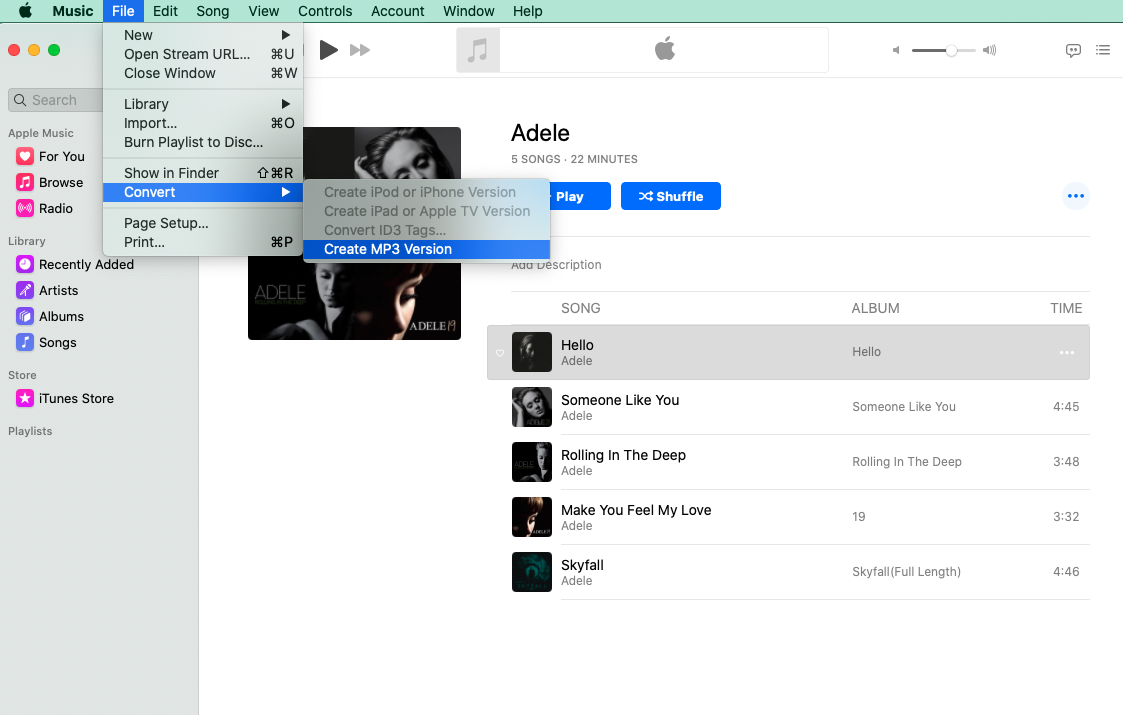
Task: Click the Adele playlist title
Action: (x=540, y=133)
